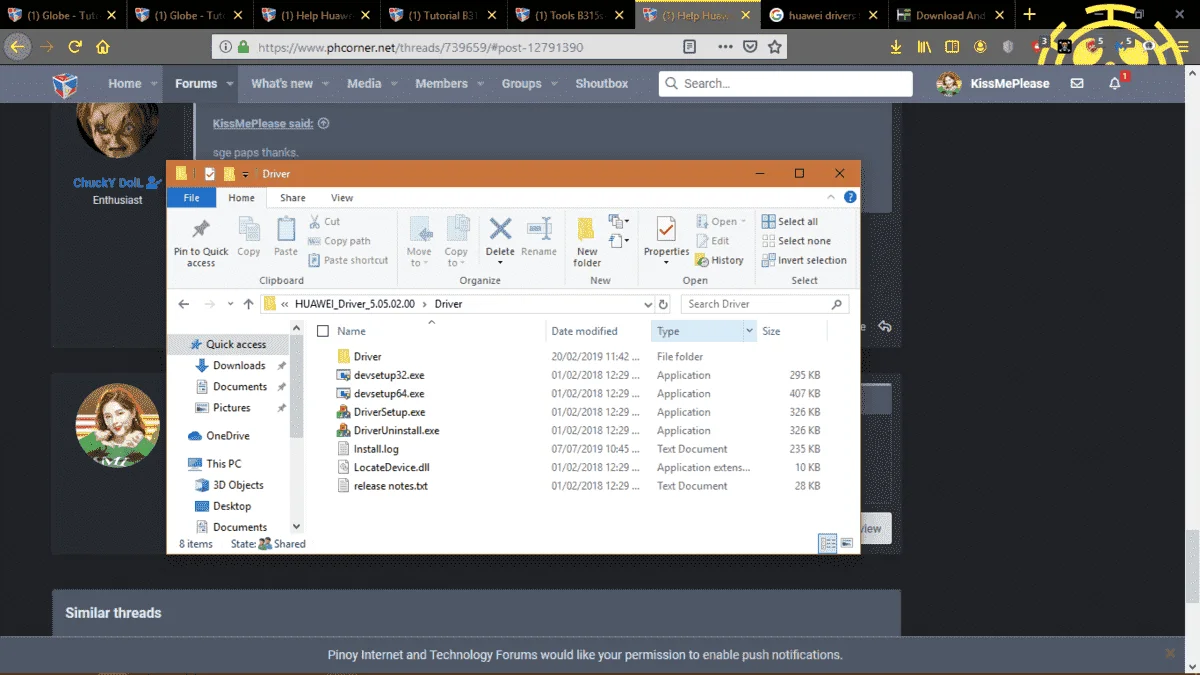Click Pin to Quick access in the ribbon

click(x=201, y=242)
